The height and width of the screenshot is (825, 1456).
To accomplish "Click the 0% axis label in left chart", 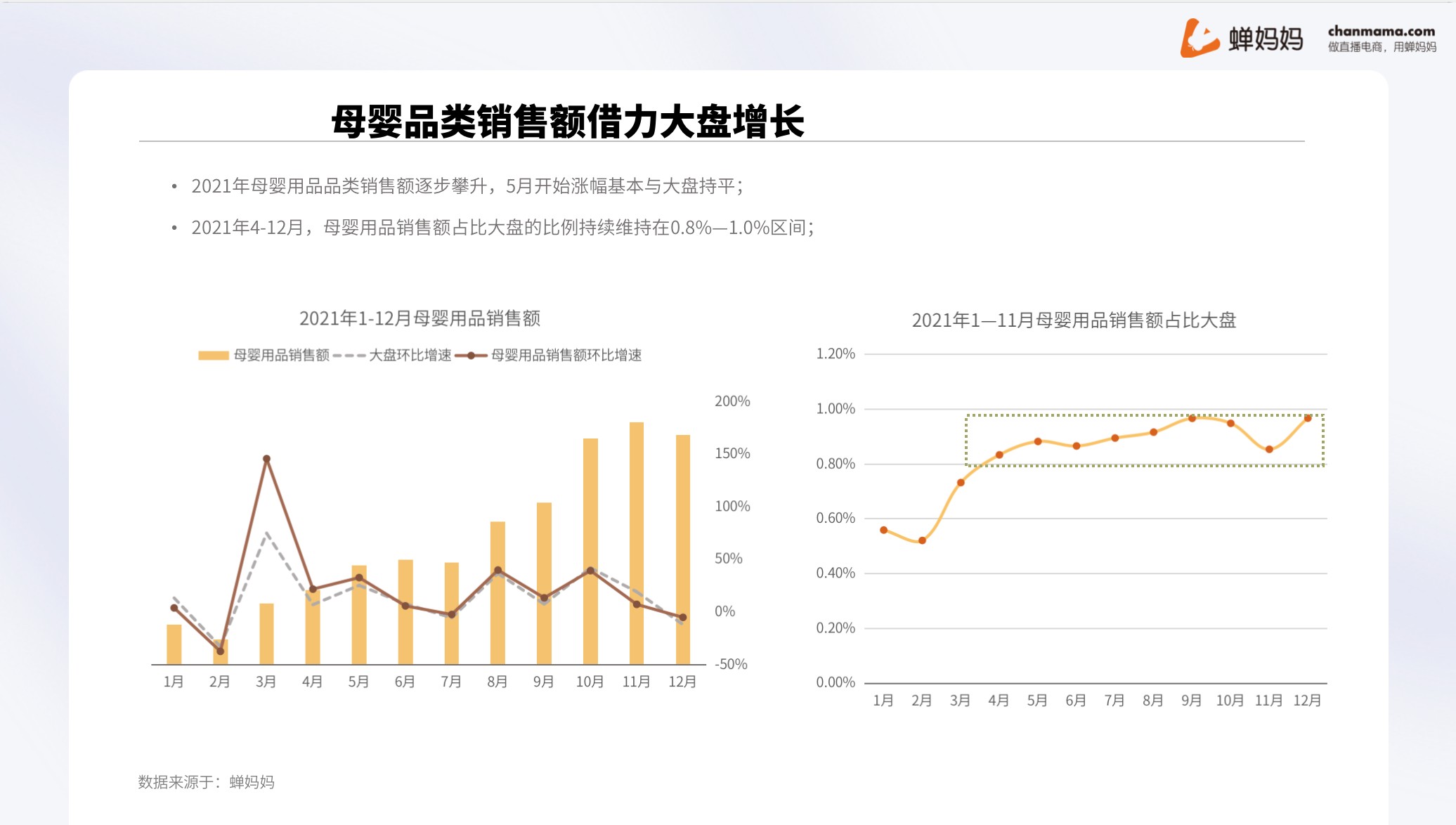I will 725,612.
